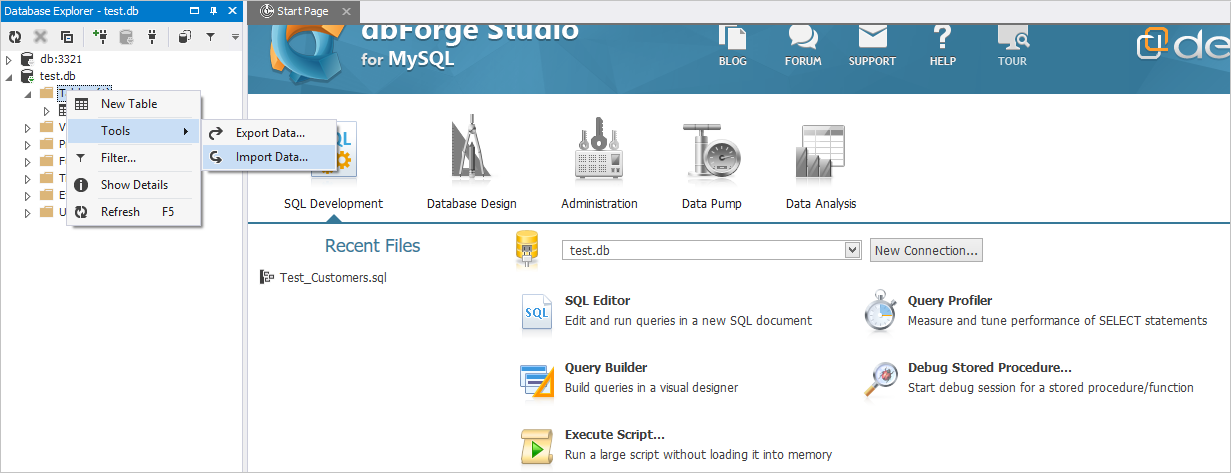
Task: Click the New Connection plug icon with plus
Action: (x=100, y=37)
